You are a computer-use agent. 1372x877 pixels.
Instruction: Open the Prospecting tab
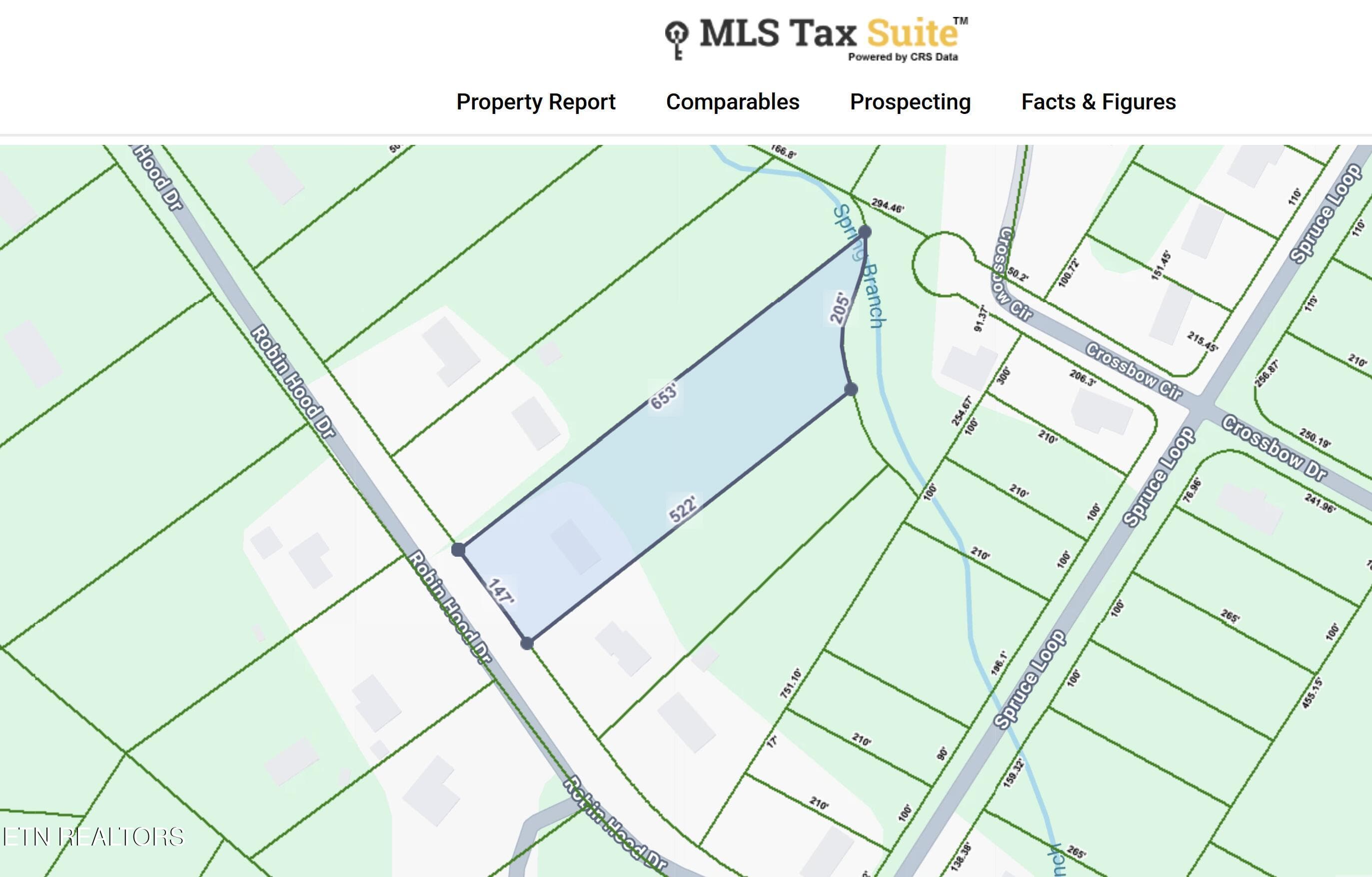(x=911, y=102)
